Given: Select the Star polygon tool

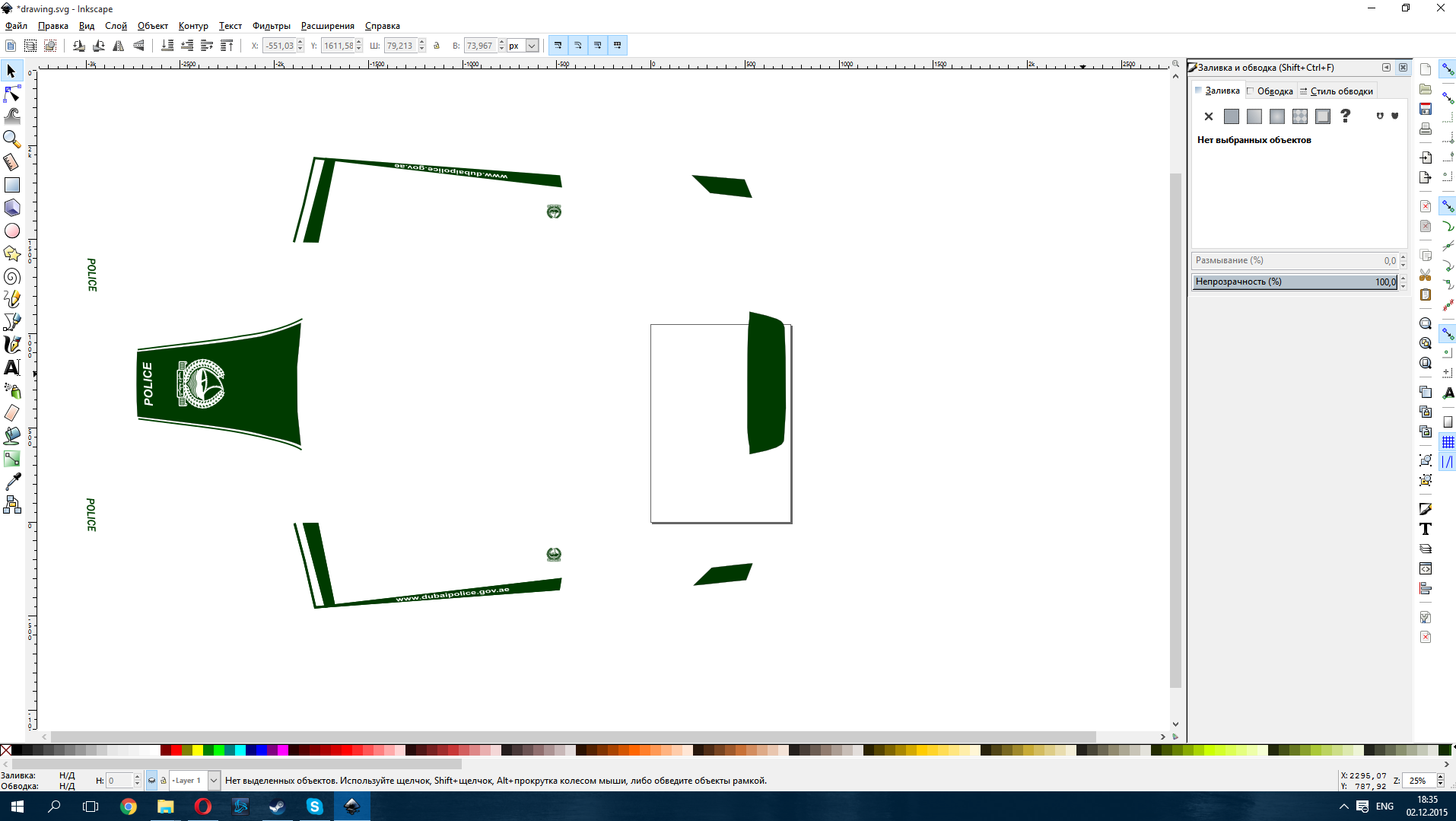Looking at the screenshot, I should pos(11,253).
